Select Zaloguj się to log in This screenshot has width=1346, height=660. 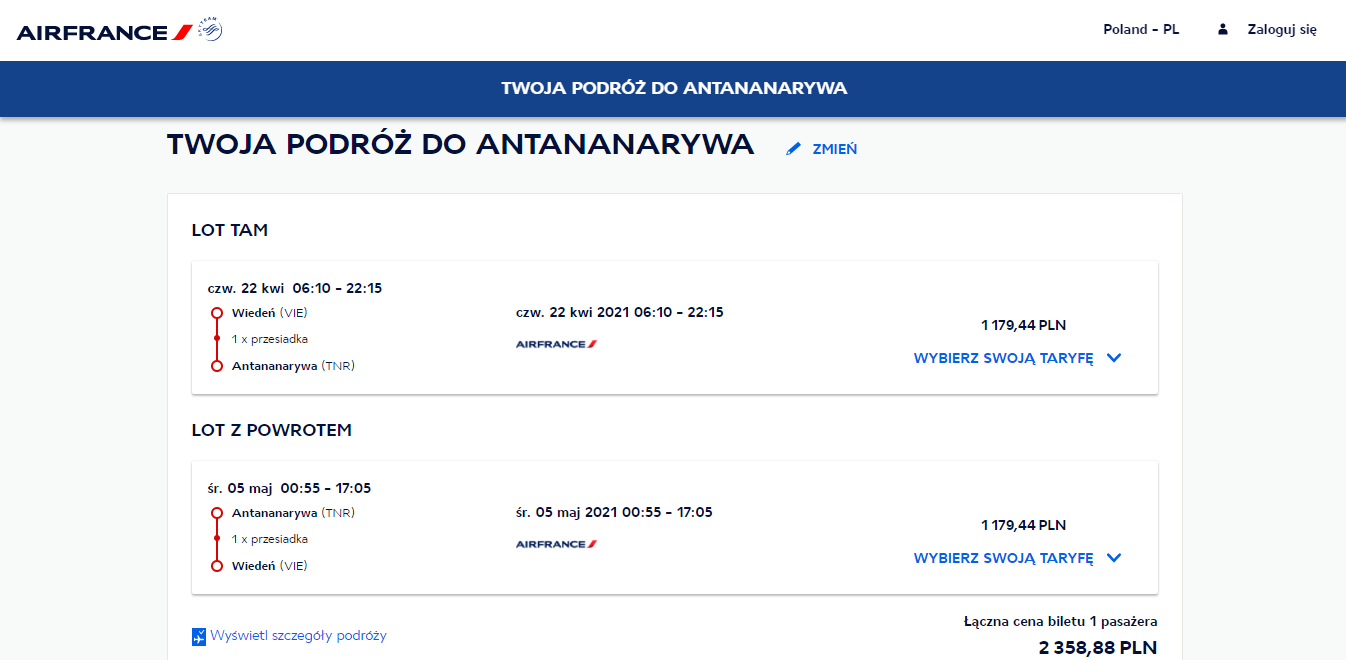point(1282,30)
